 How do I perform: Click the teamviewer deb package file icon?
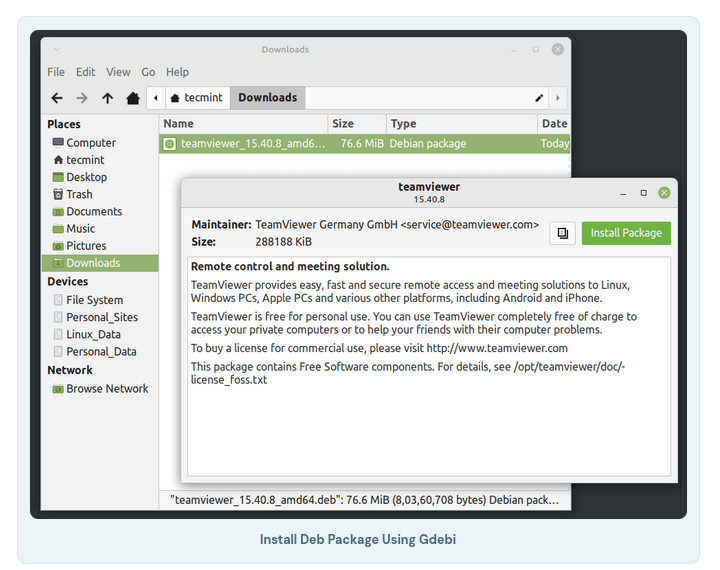tap(169, 144)
